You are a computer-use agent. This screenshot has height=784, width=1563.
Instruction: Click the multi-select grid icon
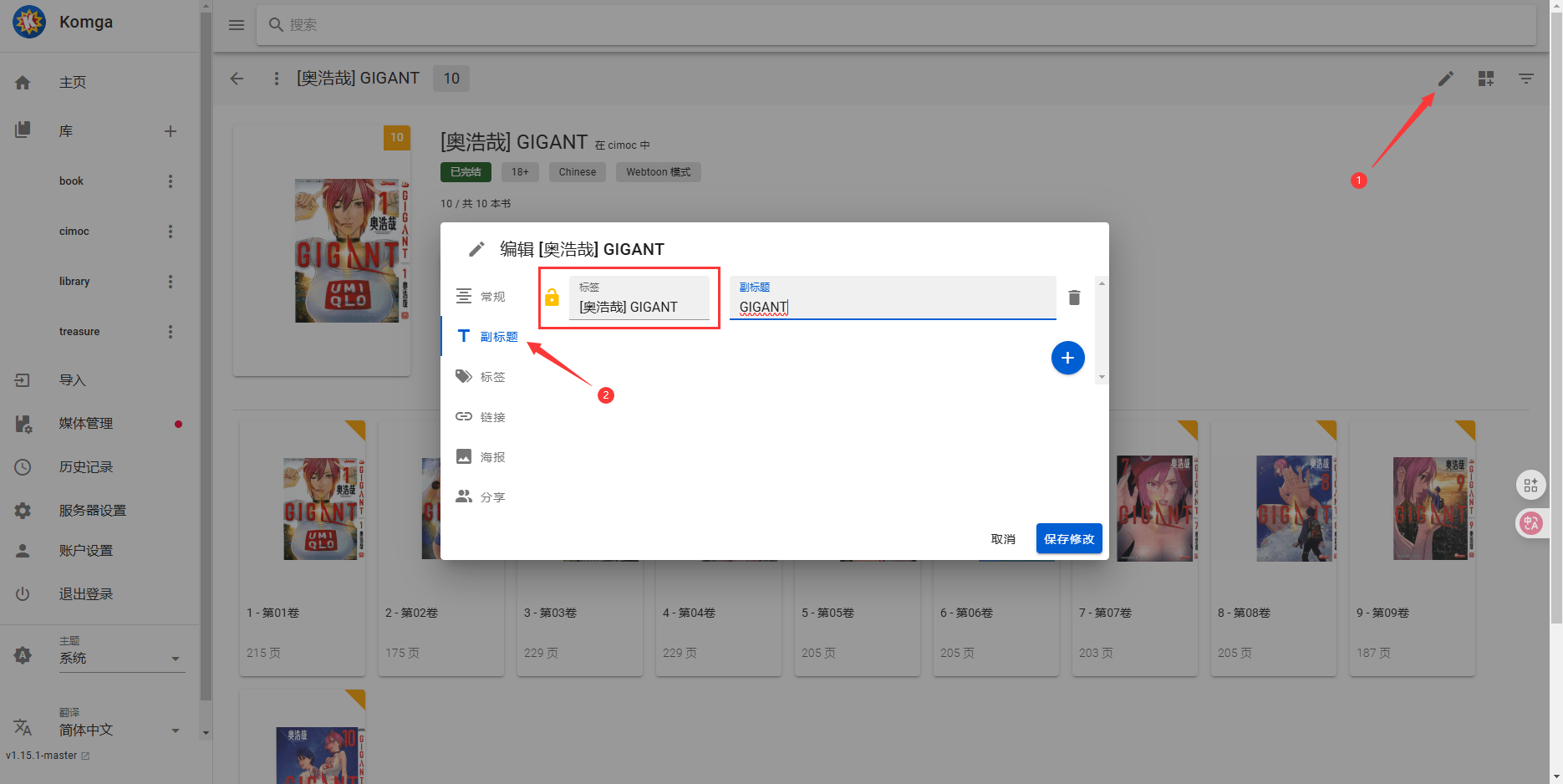point(1485,79)
